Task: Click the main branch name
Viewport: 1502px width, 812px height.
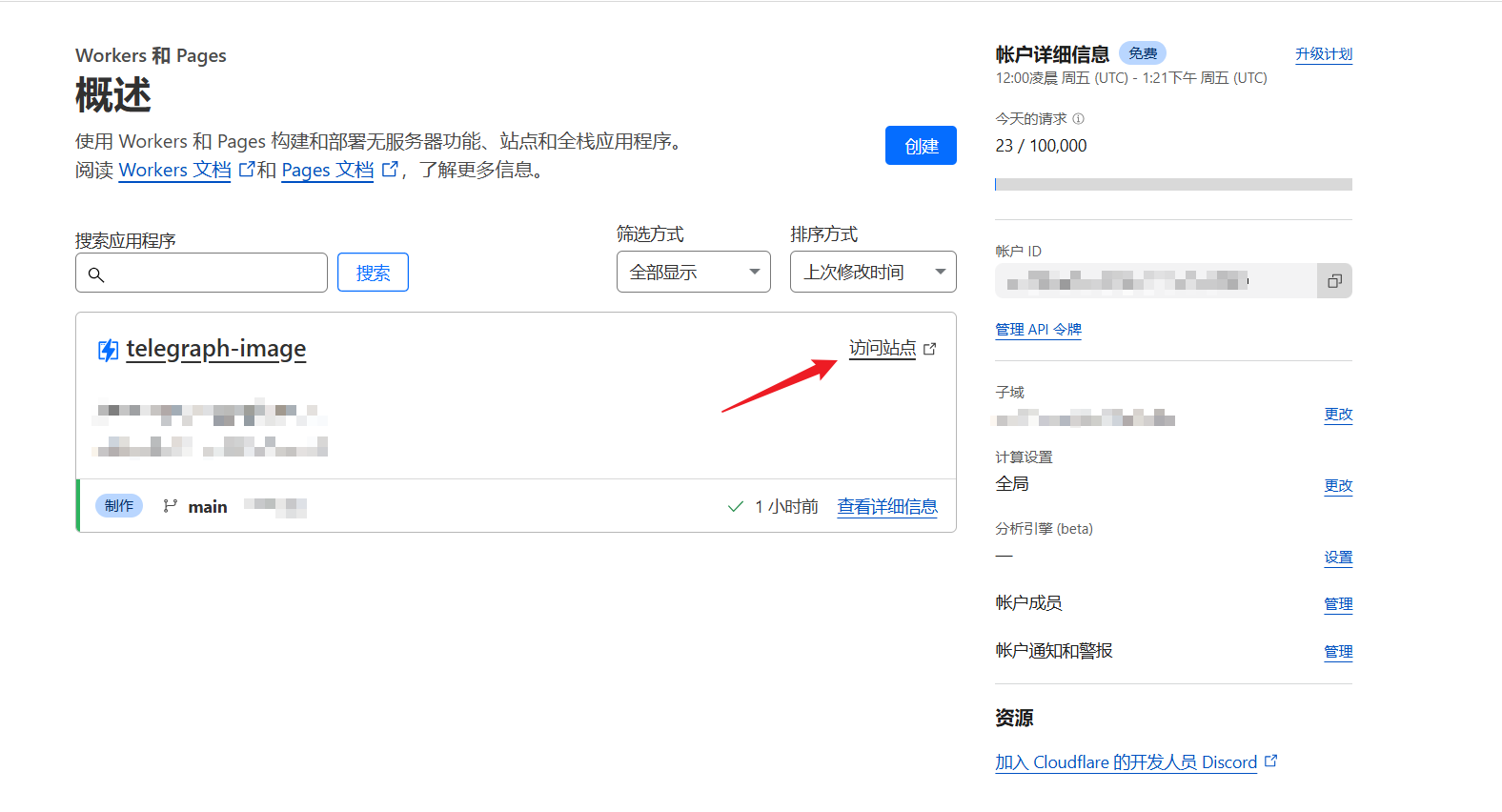Action: click(208, 507)
